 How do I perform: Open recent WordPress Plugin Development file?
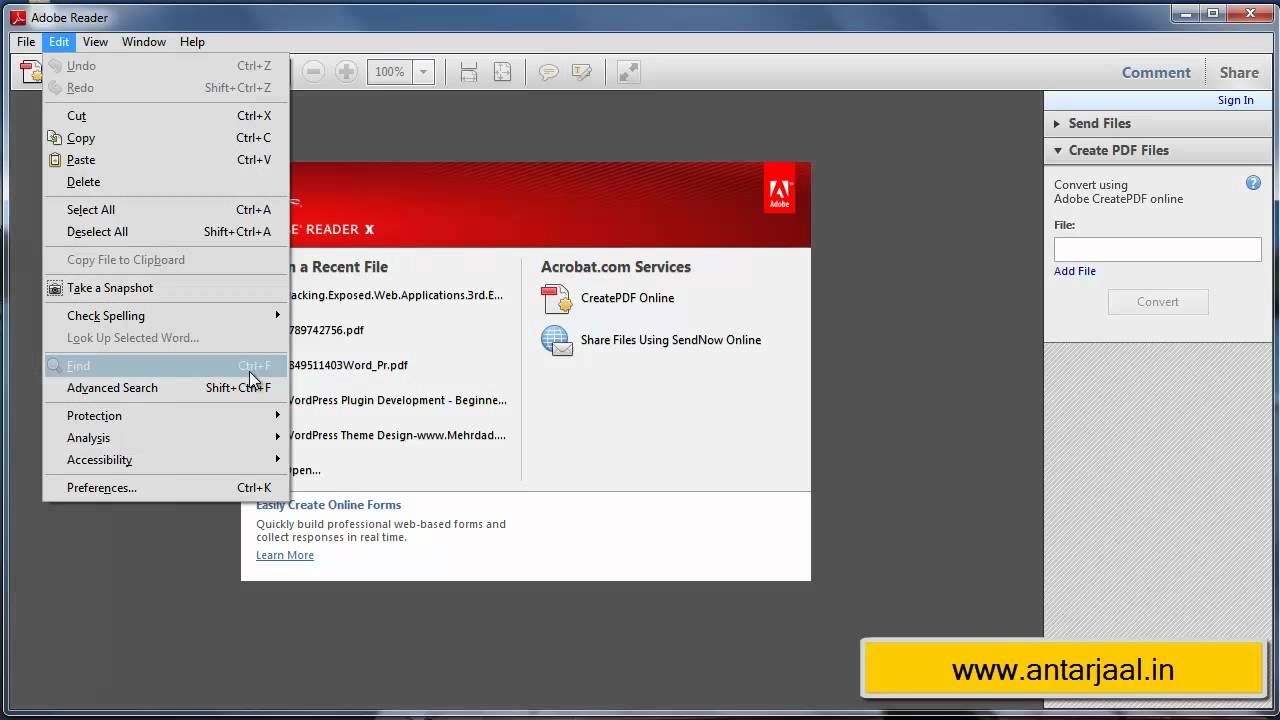pos(398,400)
